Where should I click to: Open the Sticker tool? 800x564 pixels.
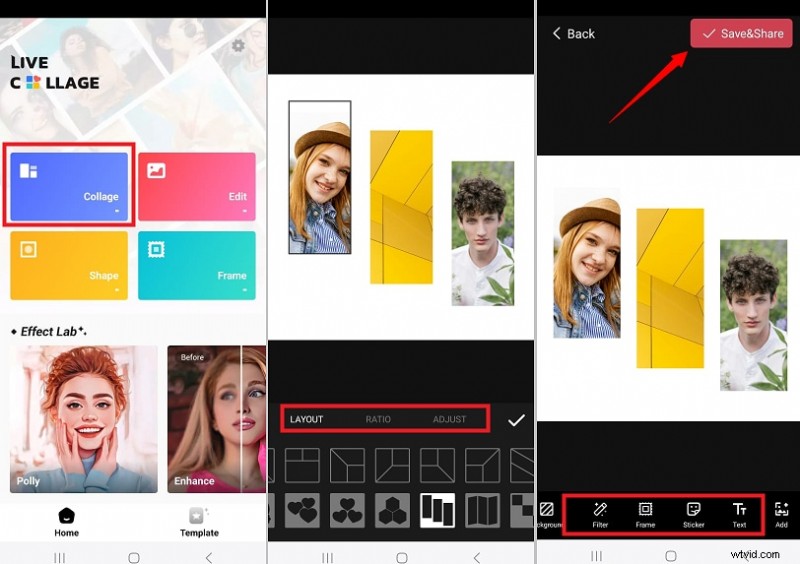[693, 514]
